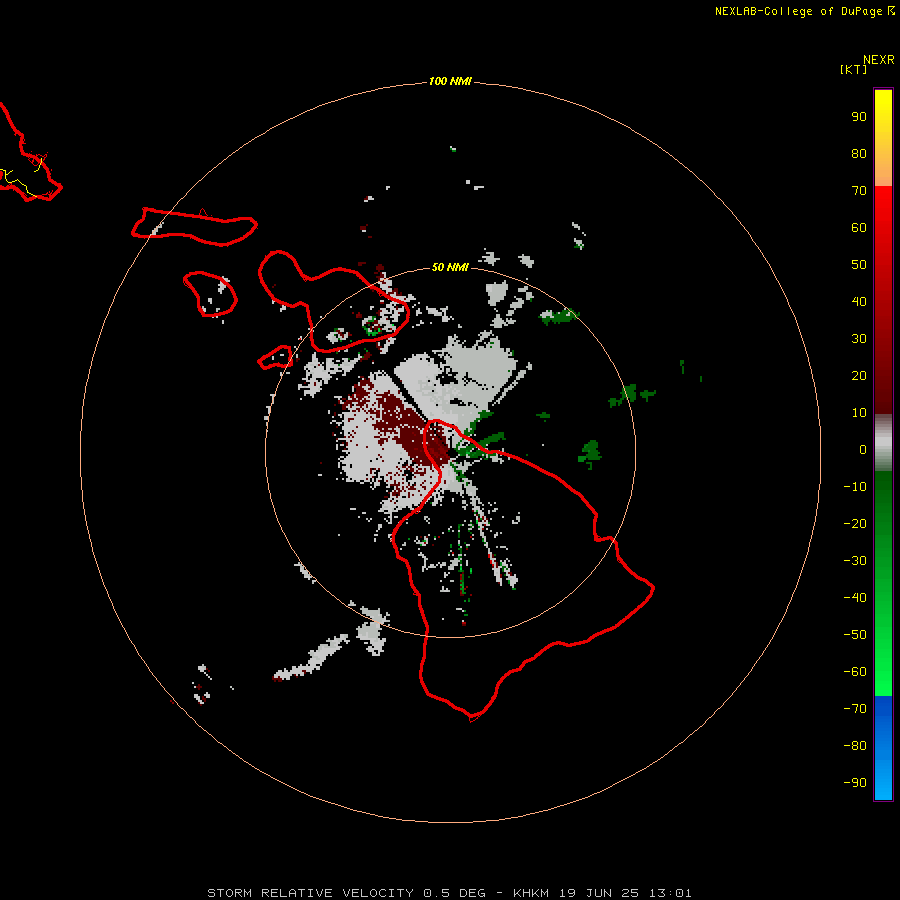Click the 20 value on velocity scale
This screenshot has height=900, width=900.
(859, 375)
